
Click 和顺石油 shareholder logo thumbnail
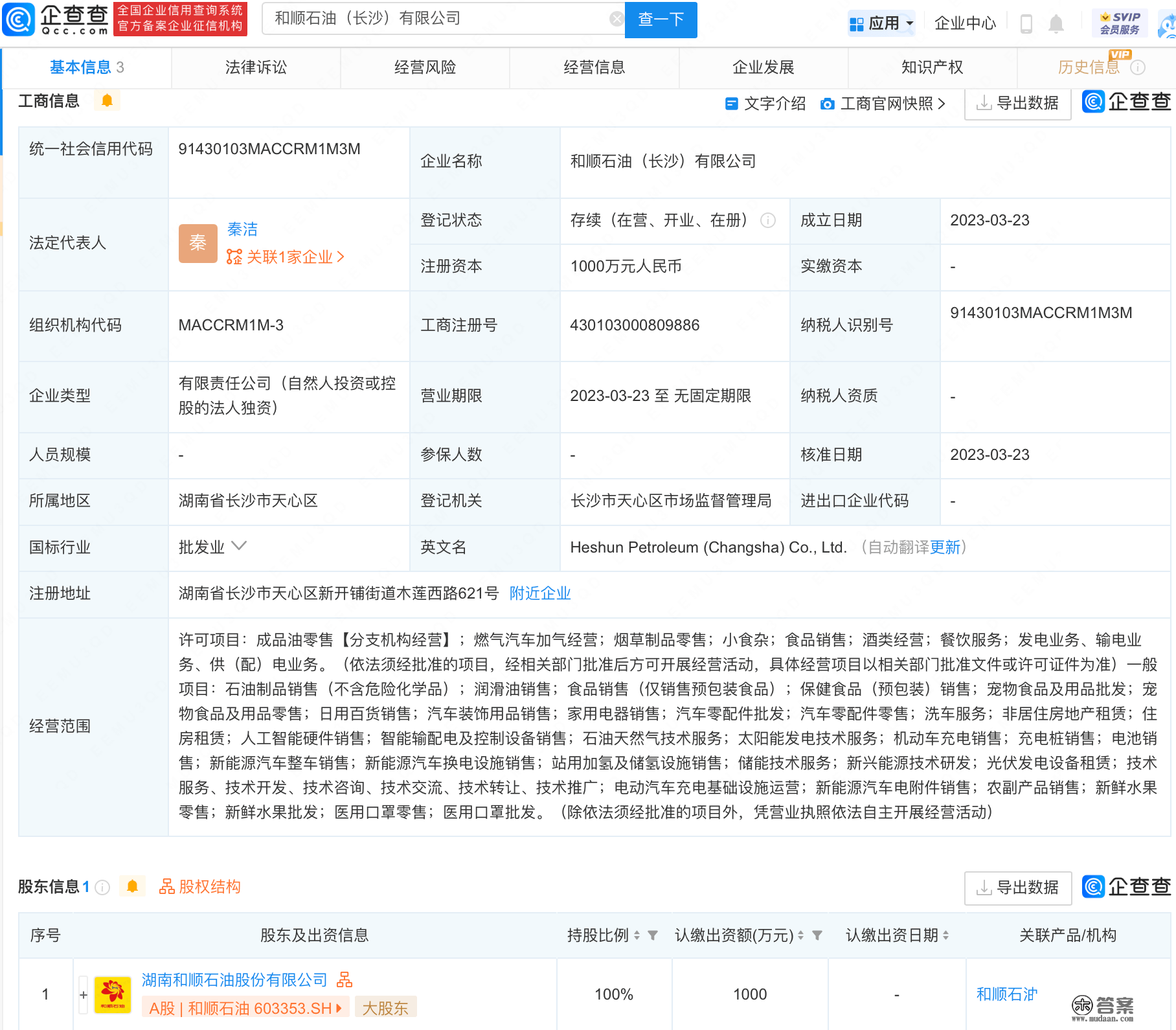pos(113,994)
